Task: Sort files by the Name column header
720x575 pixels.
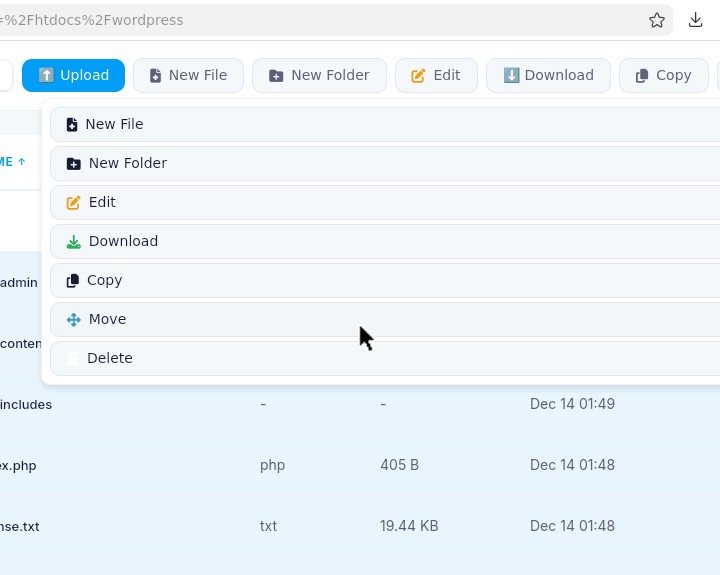Action: [x=12, y=162]
